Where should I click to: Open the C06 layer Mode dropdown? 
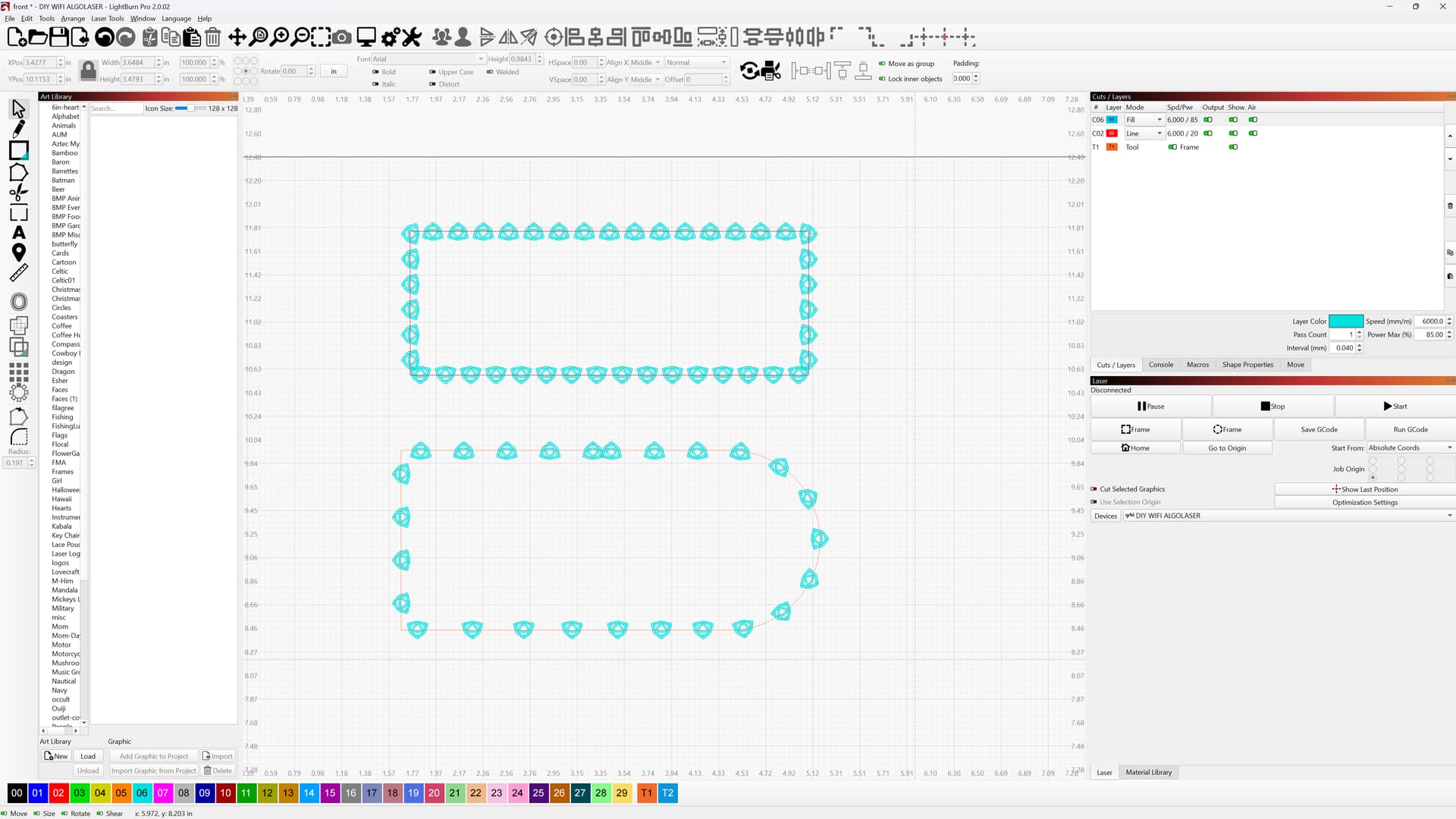click(x=1144, y=120)
